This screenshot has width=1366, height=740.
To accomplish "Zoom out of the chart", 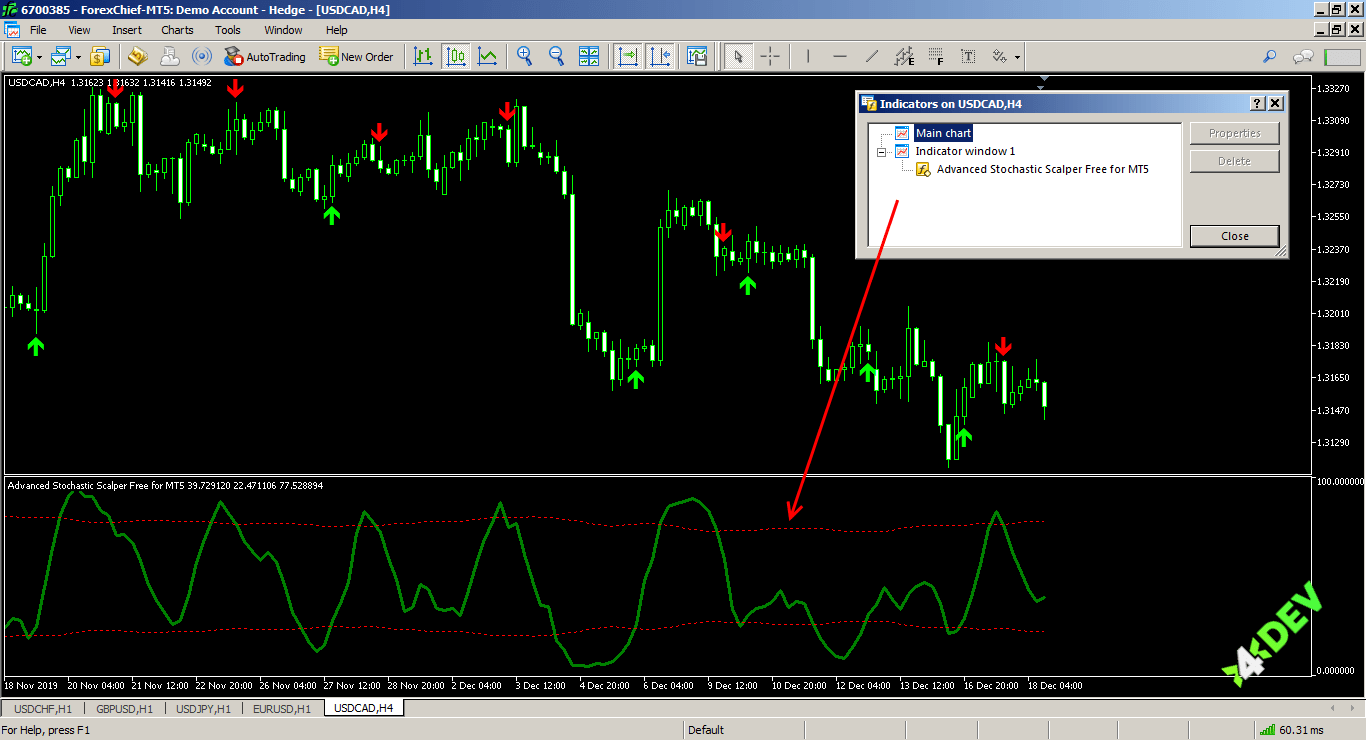I will point(556,56).
